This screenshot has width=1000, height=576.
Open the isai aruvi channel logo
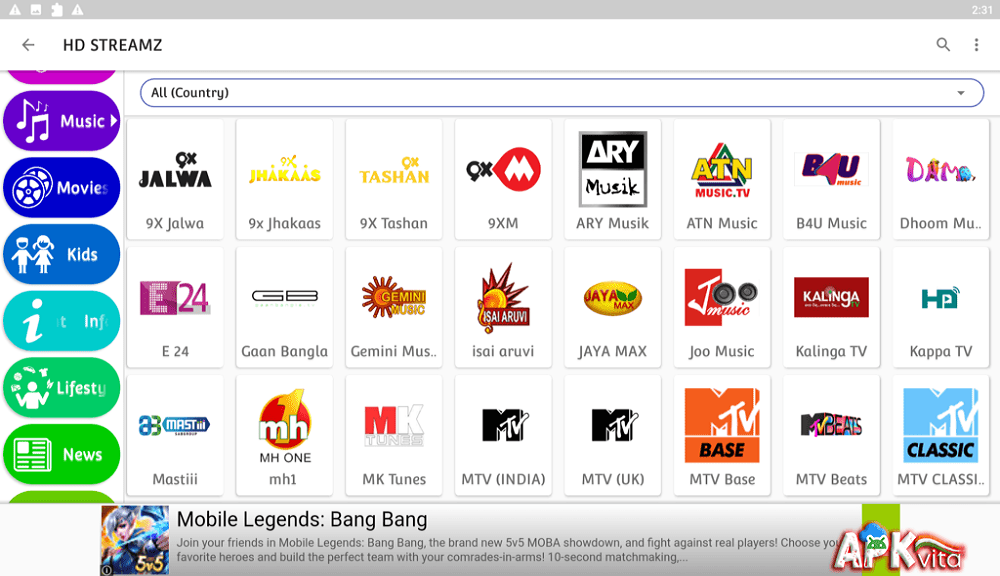[x=503, y=298]
